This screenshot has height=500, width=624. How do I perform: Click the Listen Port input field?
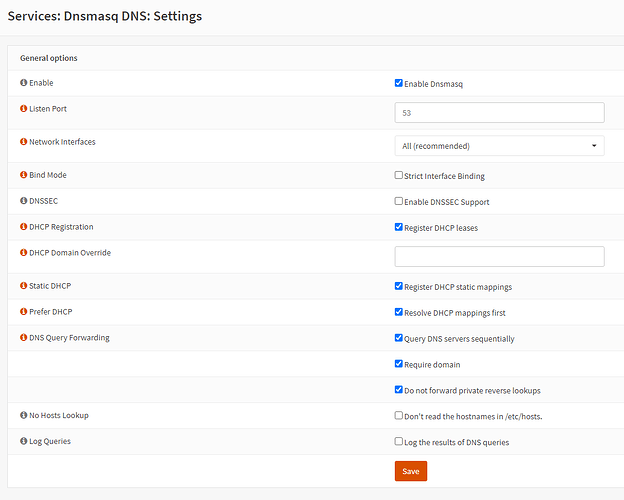click(x=499, y=113)
